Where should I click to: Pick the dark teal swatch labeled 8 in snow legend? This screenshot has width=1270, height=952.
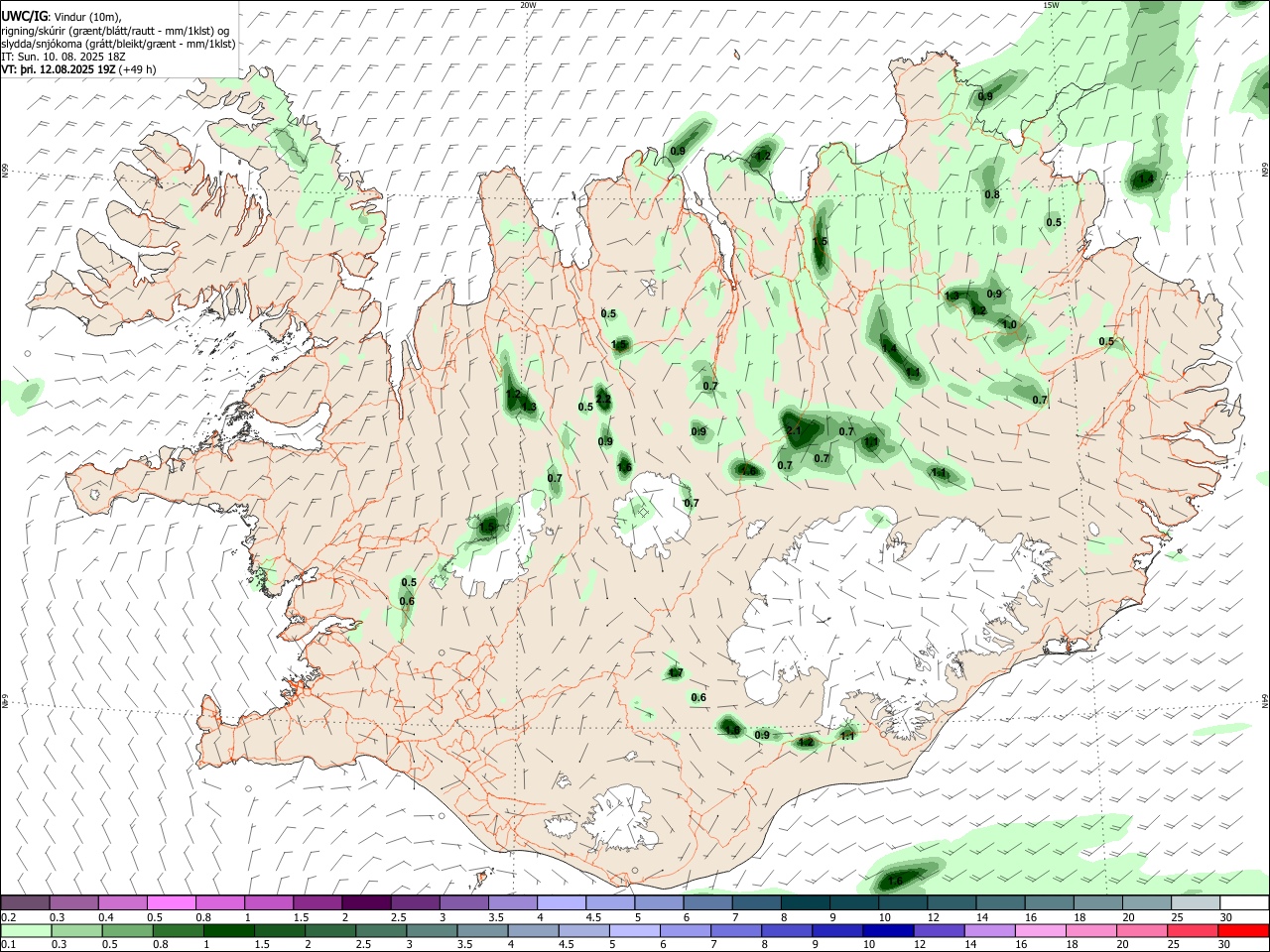click(x=806, y=902)
